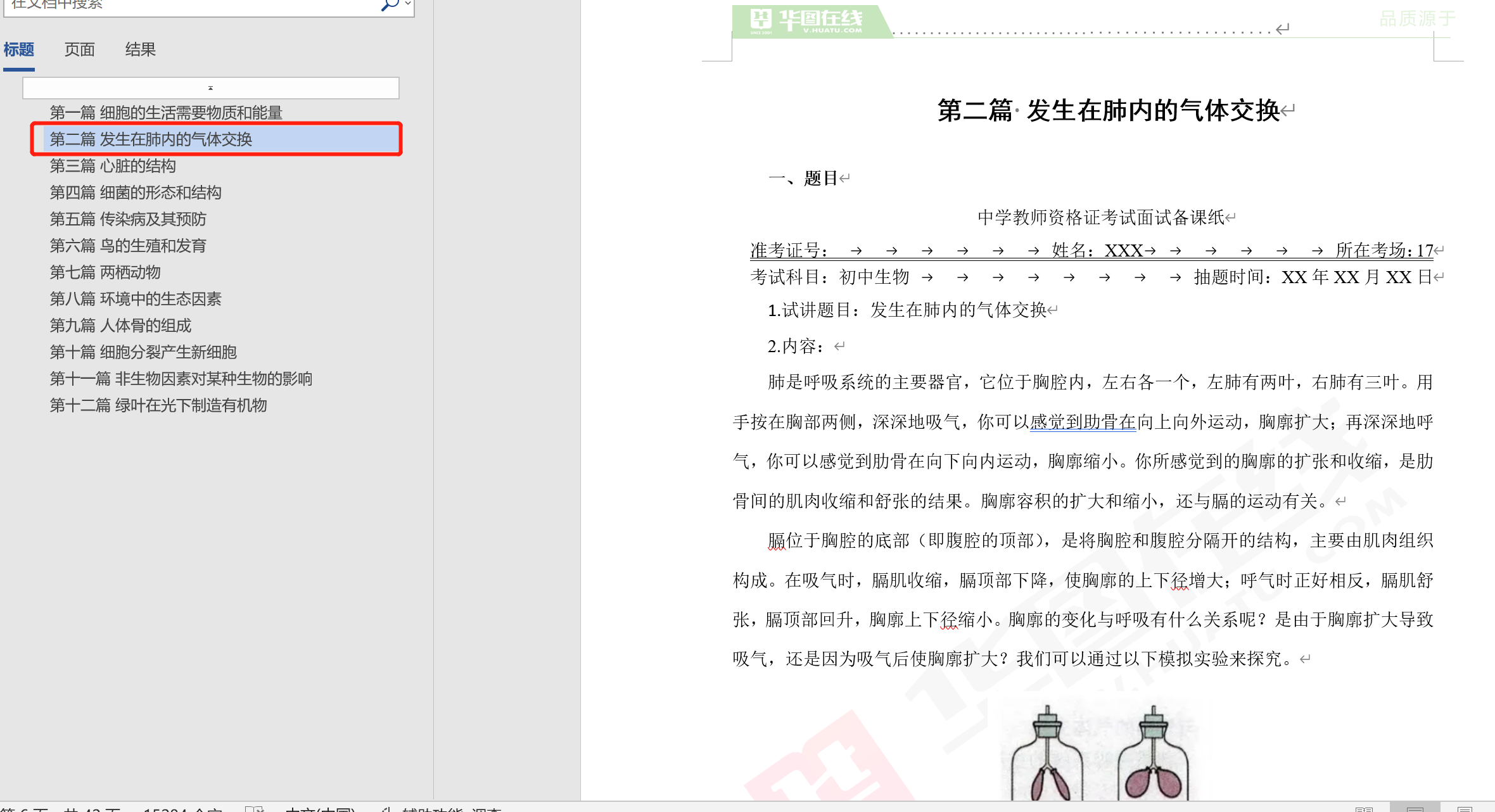Image resolution: width=1495 pixels, height=812 pixels.
Task: Switch to the 结果 tab
Action: [140, 49]
